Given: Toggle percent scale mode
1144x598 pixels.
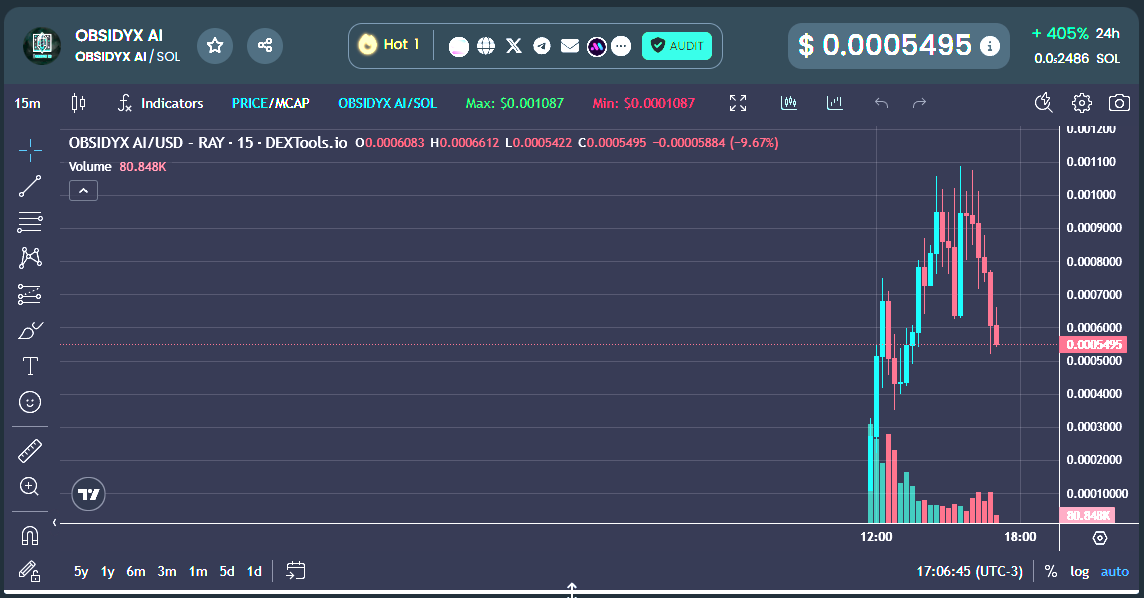Looking at the screenshot, I should tap(1051, 572).
